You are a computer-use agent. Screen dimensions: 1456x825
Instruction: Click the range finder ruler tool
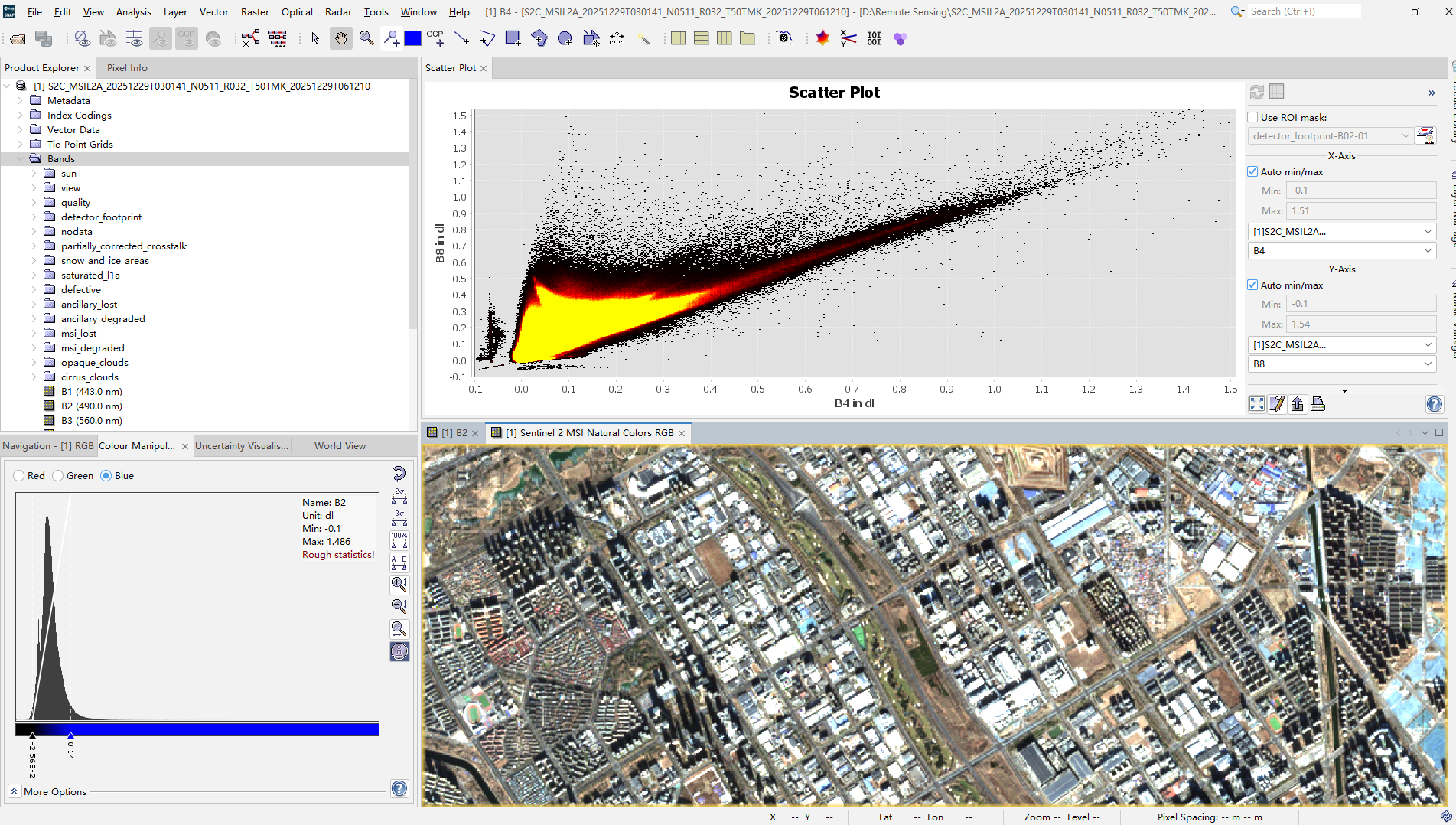click(617, 38)
